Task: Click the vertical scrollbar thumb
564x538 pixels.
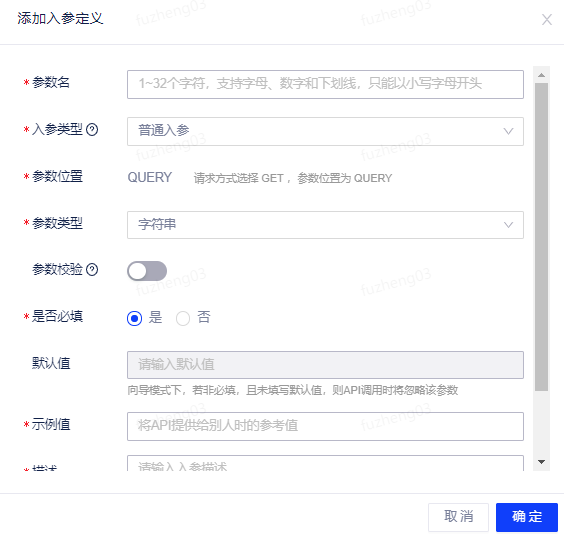Action: (541, 237)
